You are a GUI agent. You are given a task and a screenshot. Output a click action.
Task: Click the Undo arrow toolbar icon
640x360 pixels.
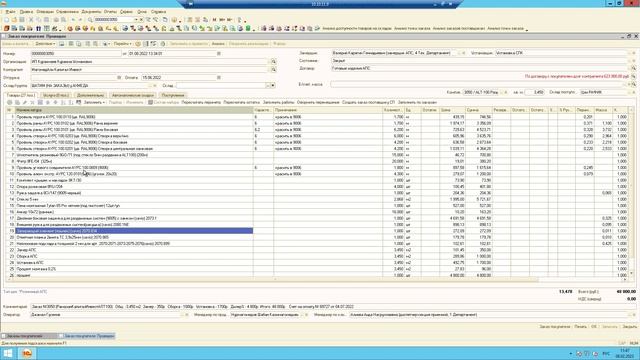pyautogui.click(x=73, y=20)
